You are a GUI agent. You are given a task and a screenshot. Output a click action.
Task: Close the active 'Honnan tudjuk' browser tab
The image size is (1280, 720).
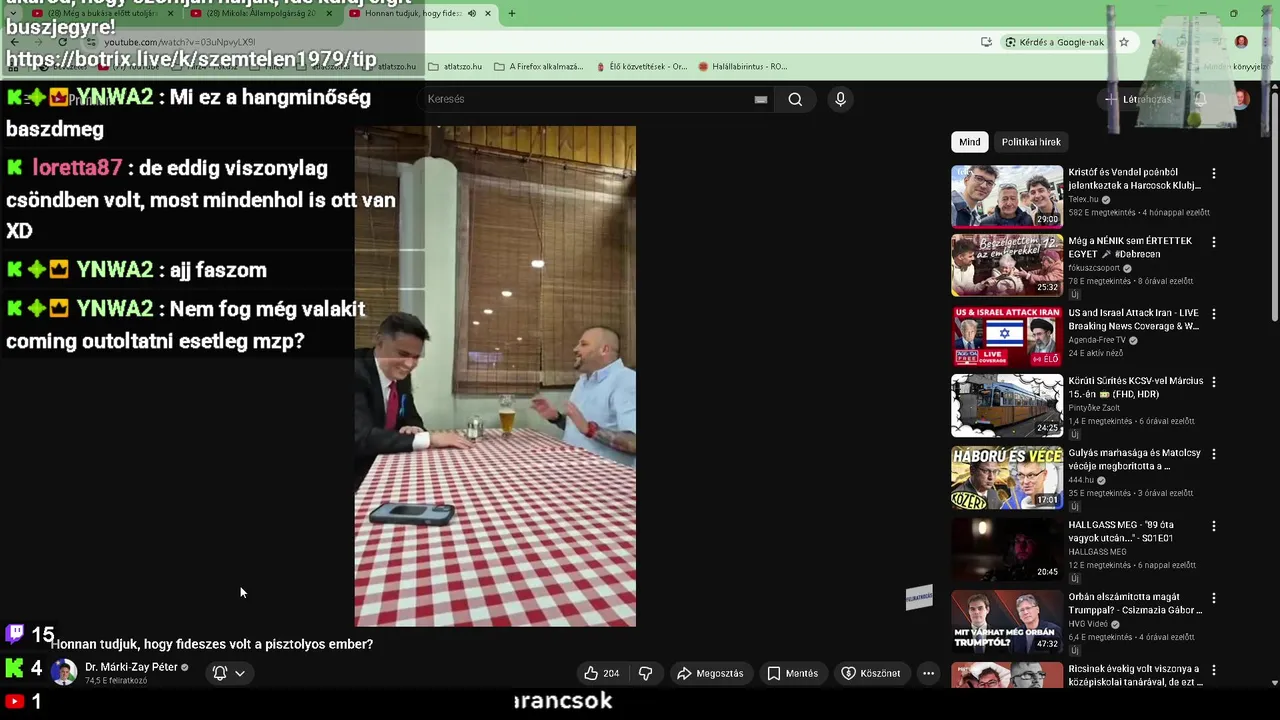(487, 13)
